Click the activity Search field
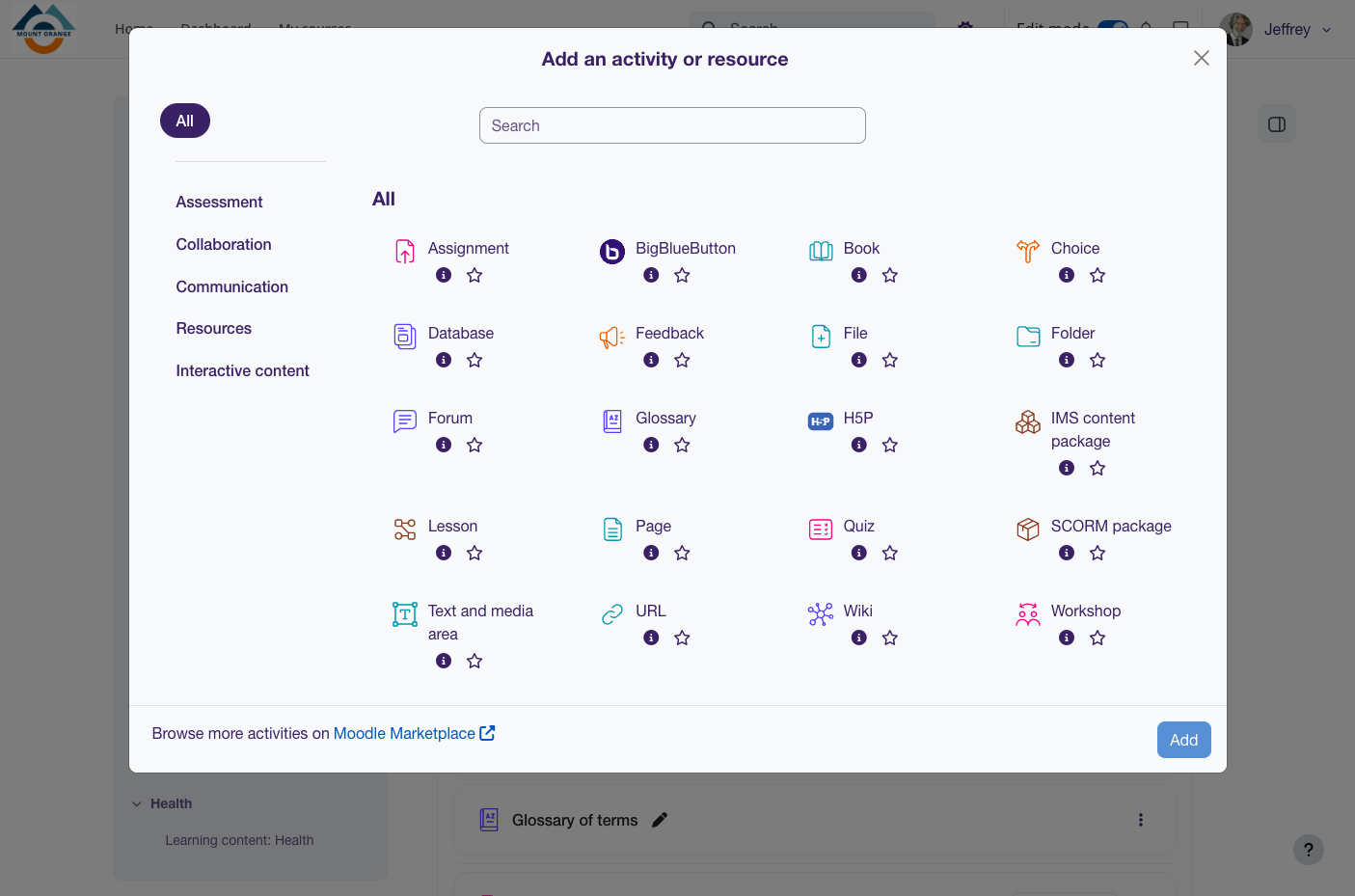This screenshot has width=1355, height=896. [672, 125]
